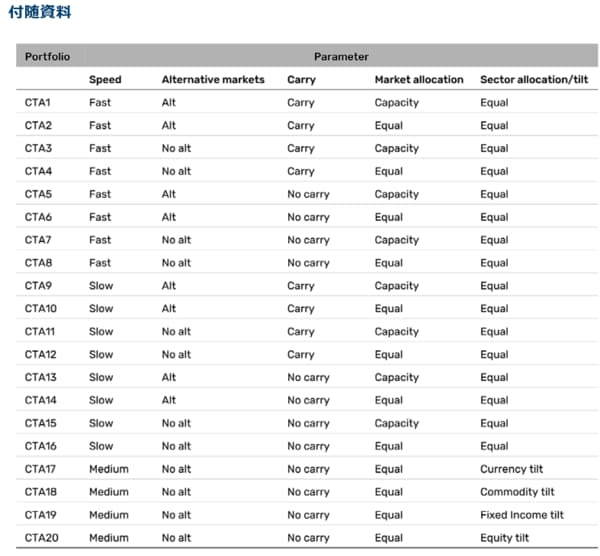This screenshot has width=600, height=556.
Task: Click the Parameter header cell
Action: coord(341,57)
